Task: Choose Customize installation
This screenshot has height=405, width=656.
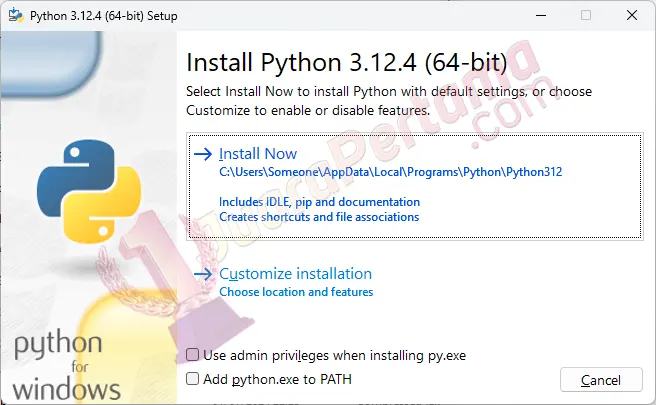Action: coord(295,274)
